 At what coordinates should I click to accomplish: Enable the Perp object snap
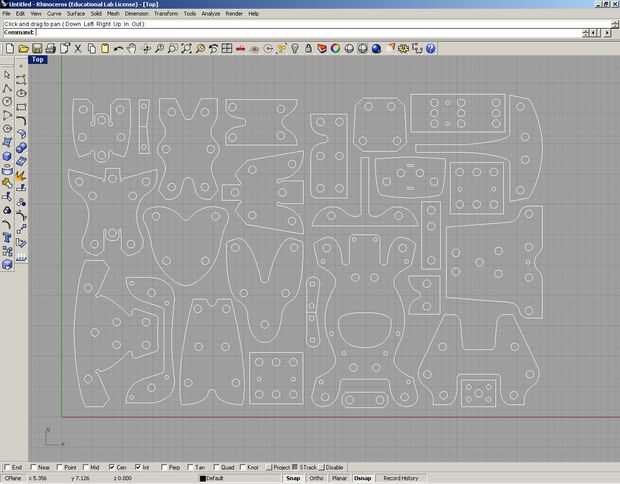[x=171, y=467]
